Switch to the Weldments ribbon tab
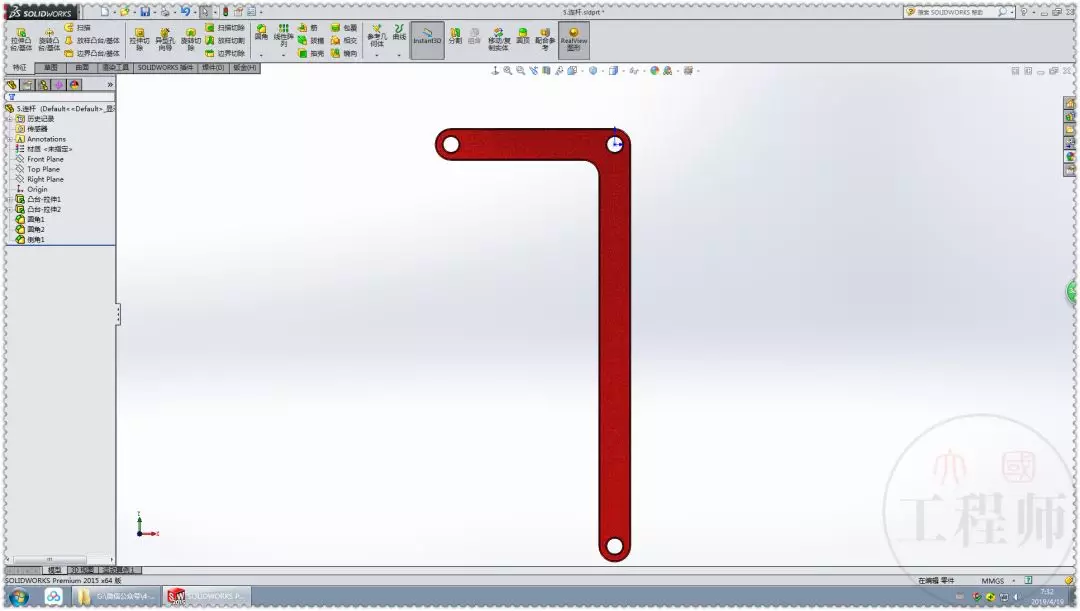Image resolution: width=1080 pixels, height=611 pixels. (212, 68)
